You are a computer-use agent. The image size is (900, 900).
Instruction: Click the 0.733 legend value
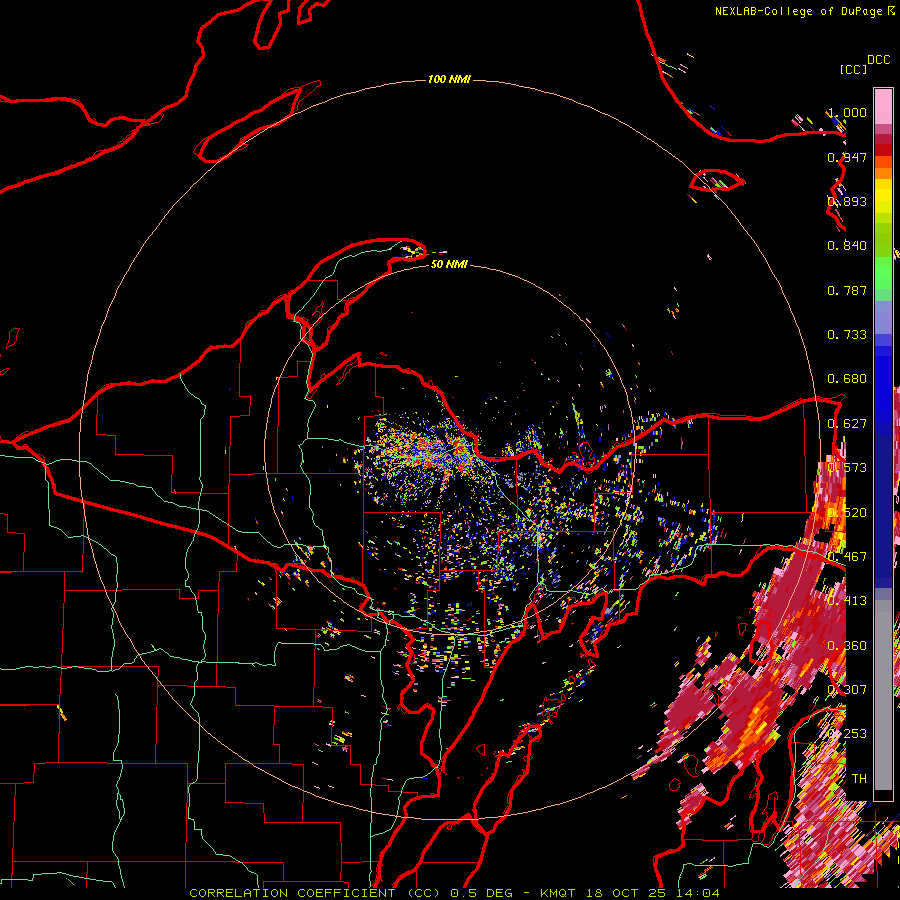tap(847, 335)
